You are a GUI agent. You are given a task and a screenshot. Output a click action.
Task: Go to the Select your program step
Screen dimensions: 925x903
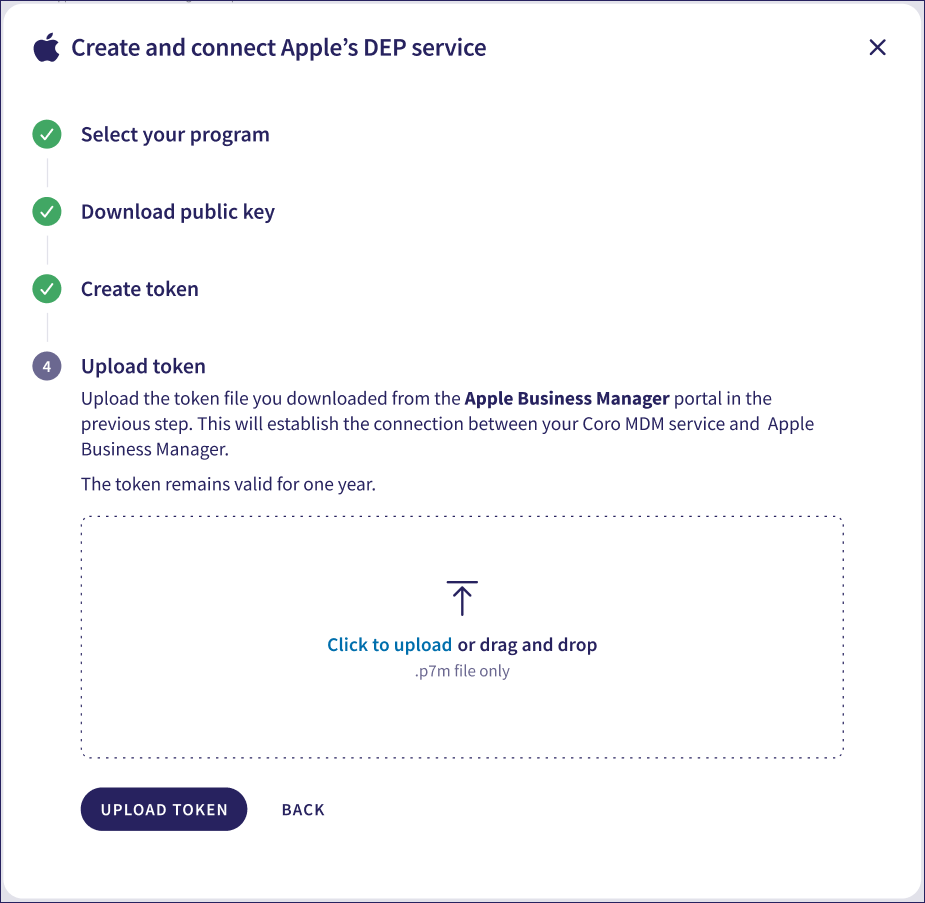(x=175, y=134)
